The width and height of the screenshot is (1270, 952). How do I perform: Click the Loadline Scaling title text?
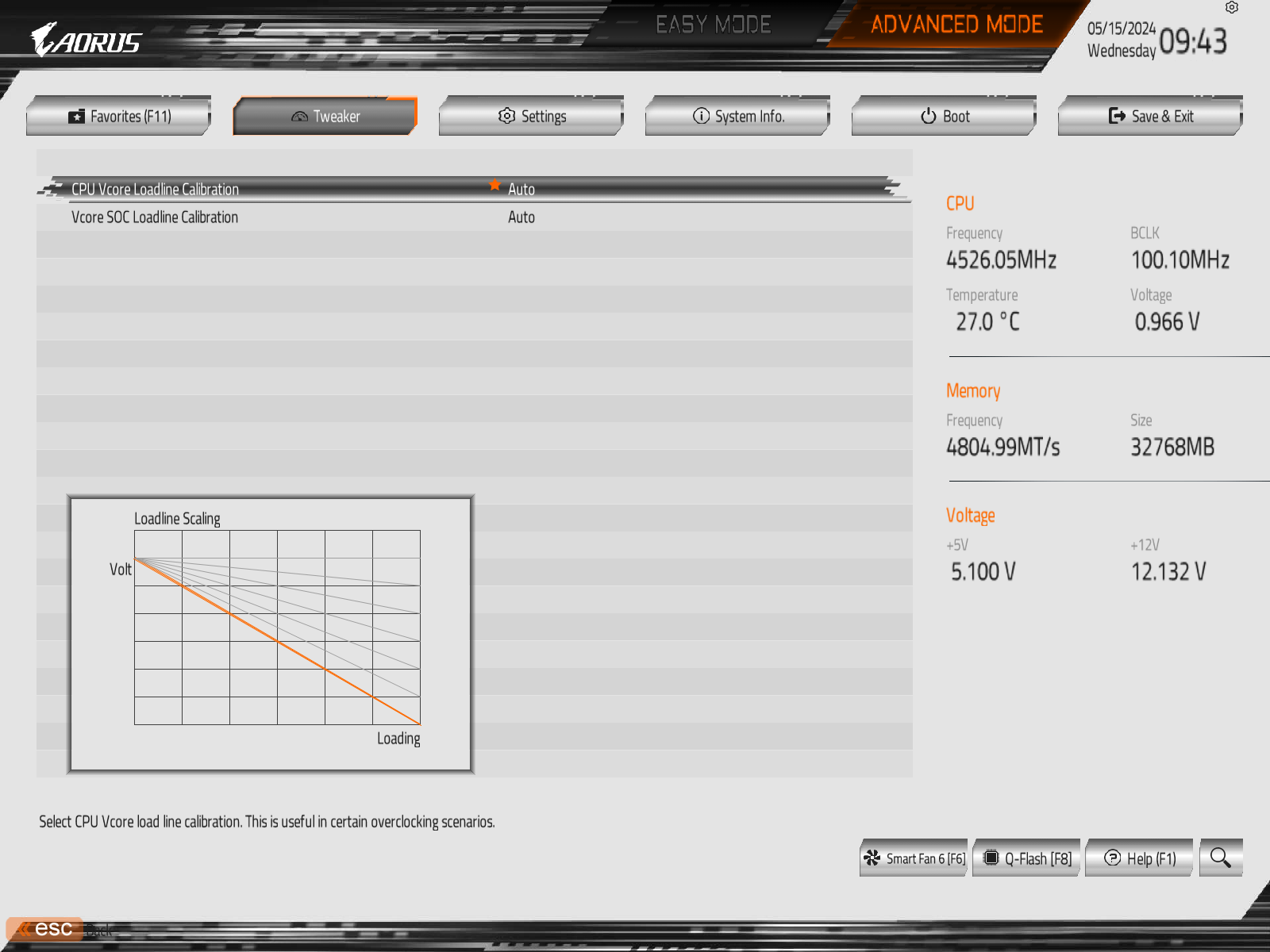pos(177,519)
